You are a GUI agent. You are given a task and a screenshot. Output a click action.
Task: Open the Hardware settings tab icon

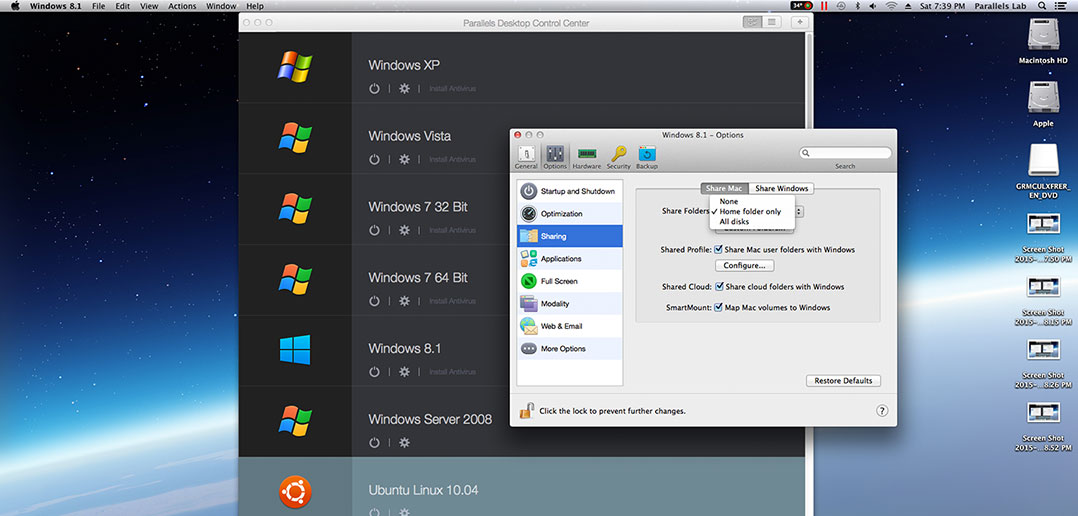(587, 155)
